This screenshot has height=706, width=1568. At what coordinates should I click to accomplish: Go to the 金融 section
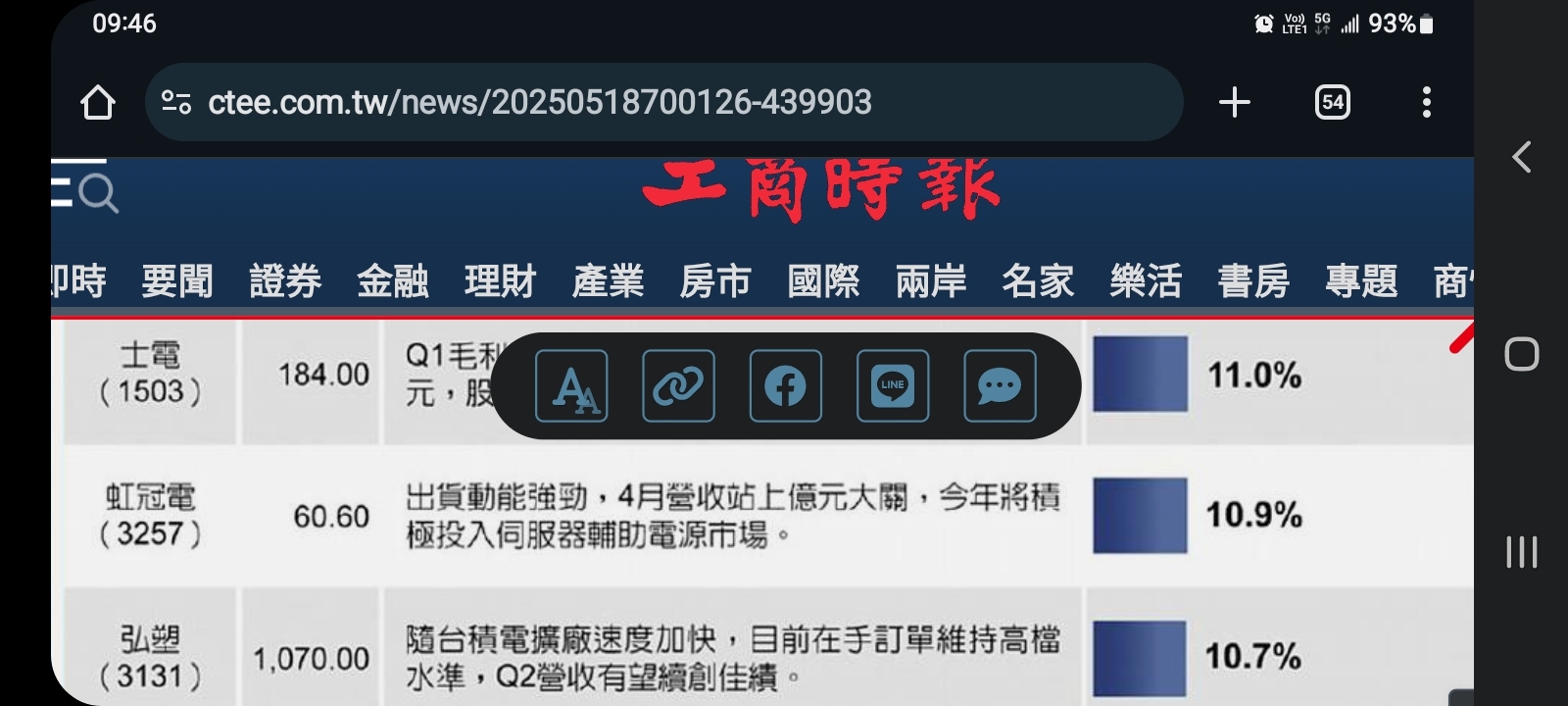click(x=393, y=281)
